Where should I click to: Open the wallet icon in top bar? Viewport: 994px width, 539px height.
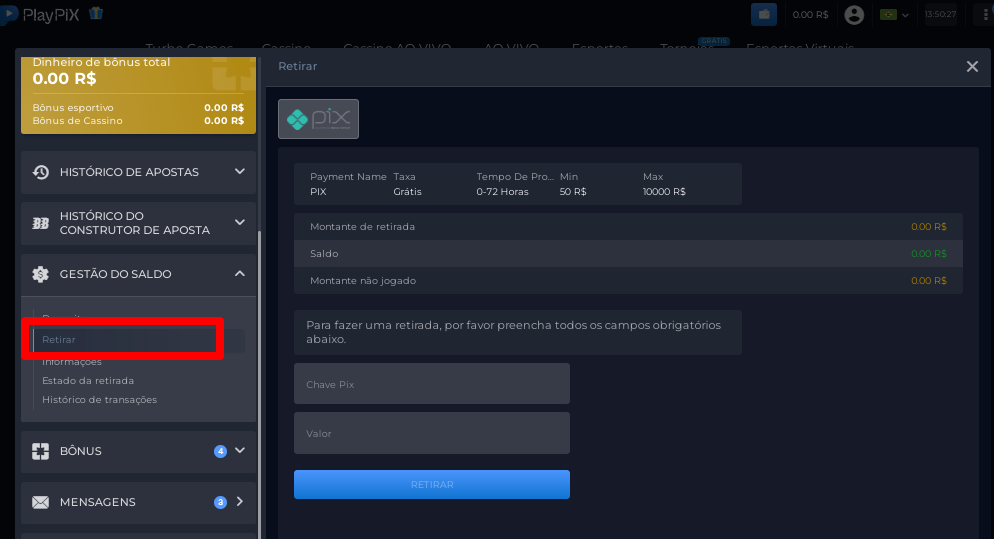click(x=764, y=14)
